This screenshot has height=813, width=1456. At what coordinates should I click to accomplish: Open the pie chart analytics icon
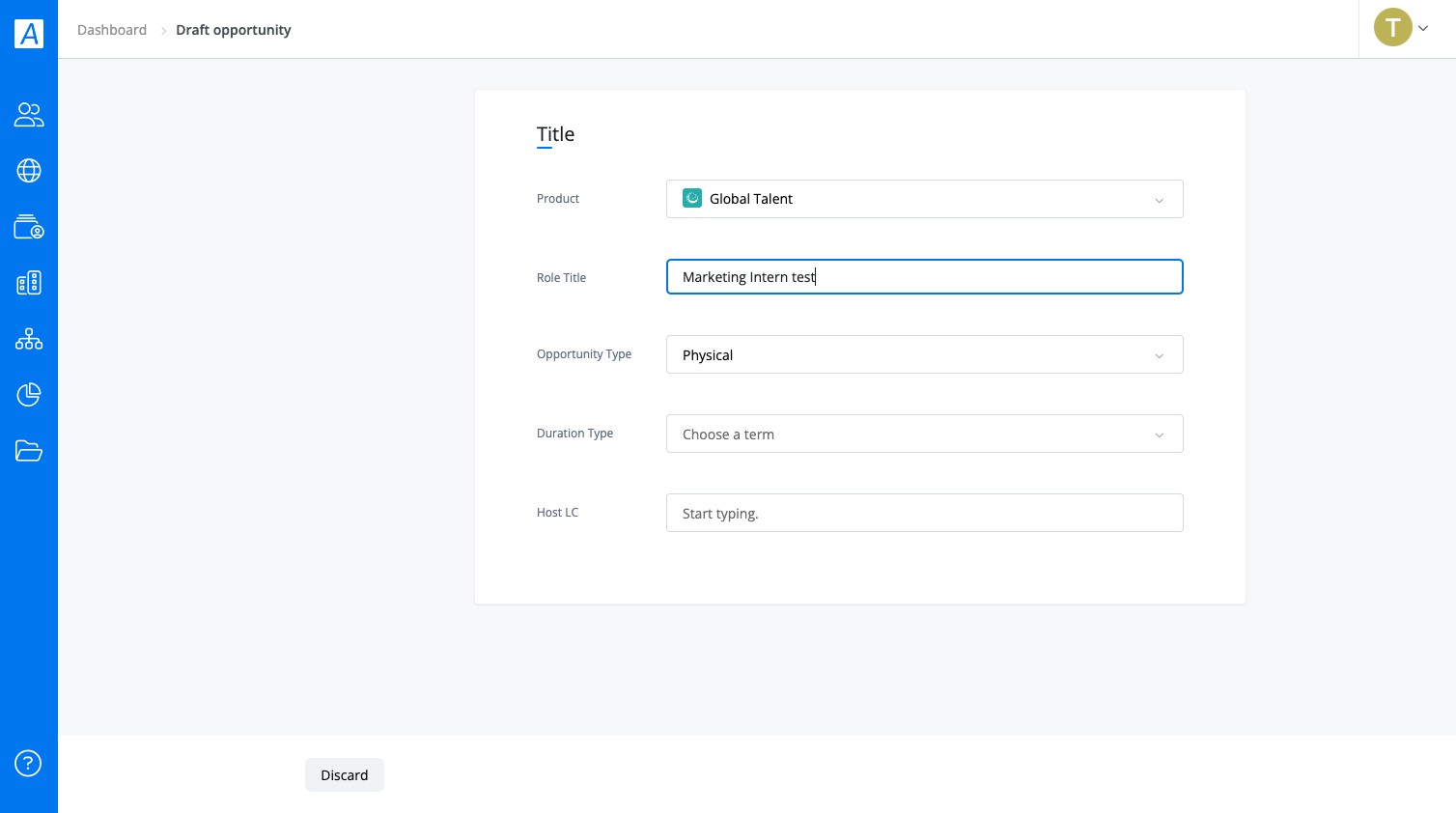29,395
